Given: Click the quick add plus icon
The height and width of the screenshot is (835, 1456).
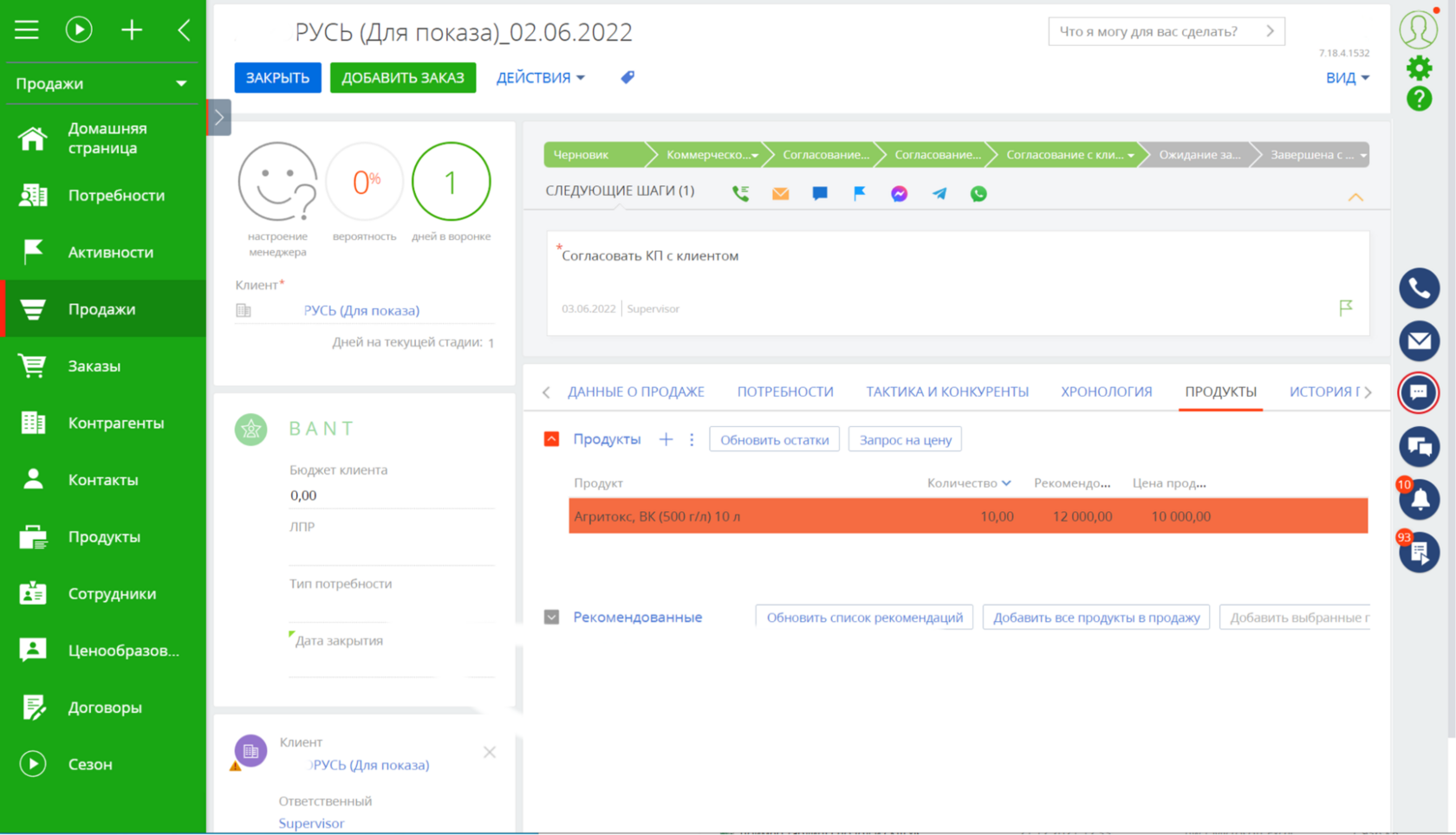Looking at the screenshot, I should tap(132, 29).
